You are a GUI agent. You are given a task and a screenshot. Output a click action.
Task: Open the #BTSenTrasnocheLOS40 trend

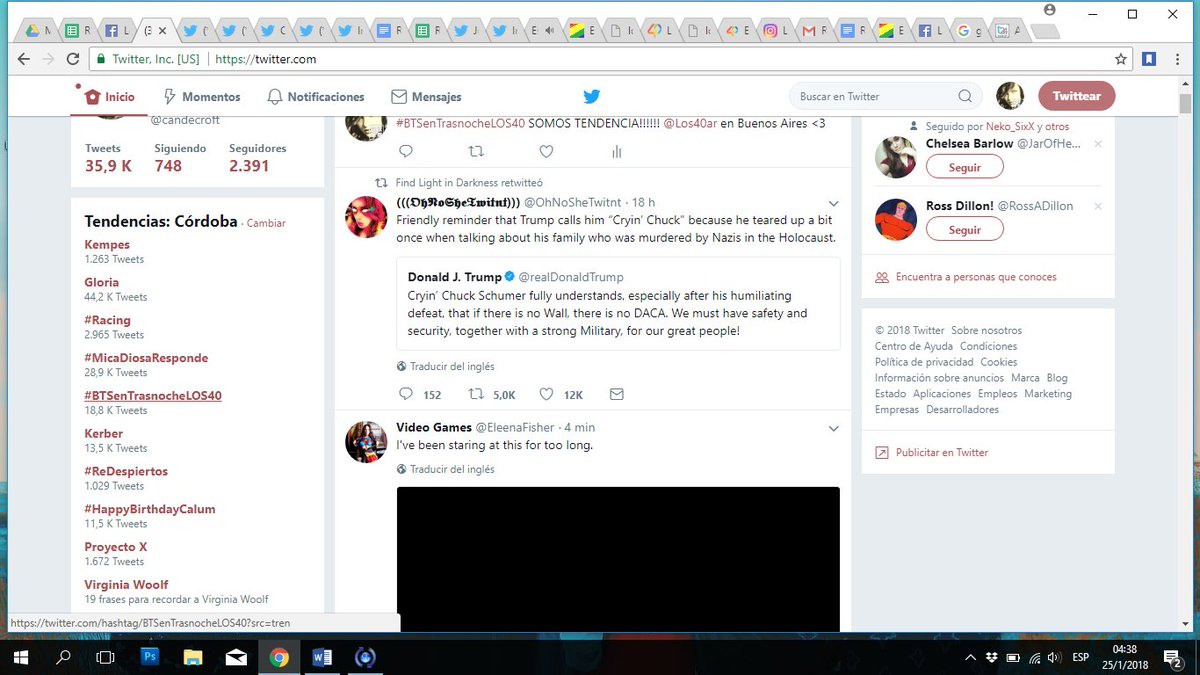(153, 395)
